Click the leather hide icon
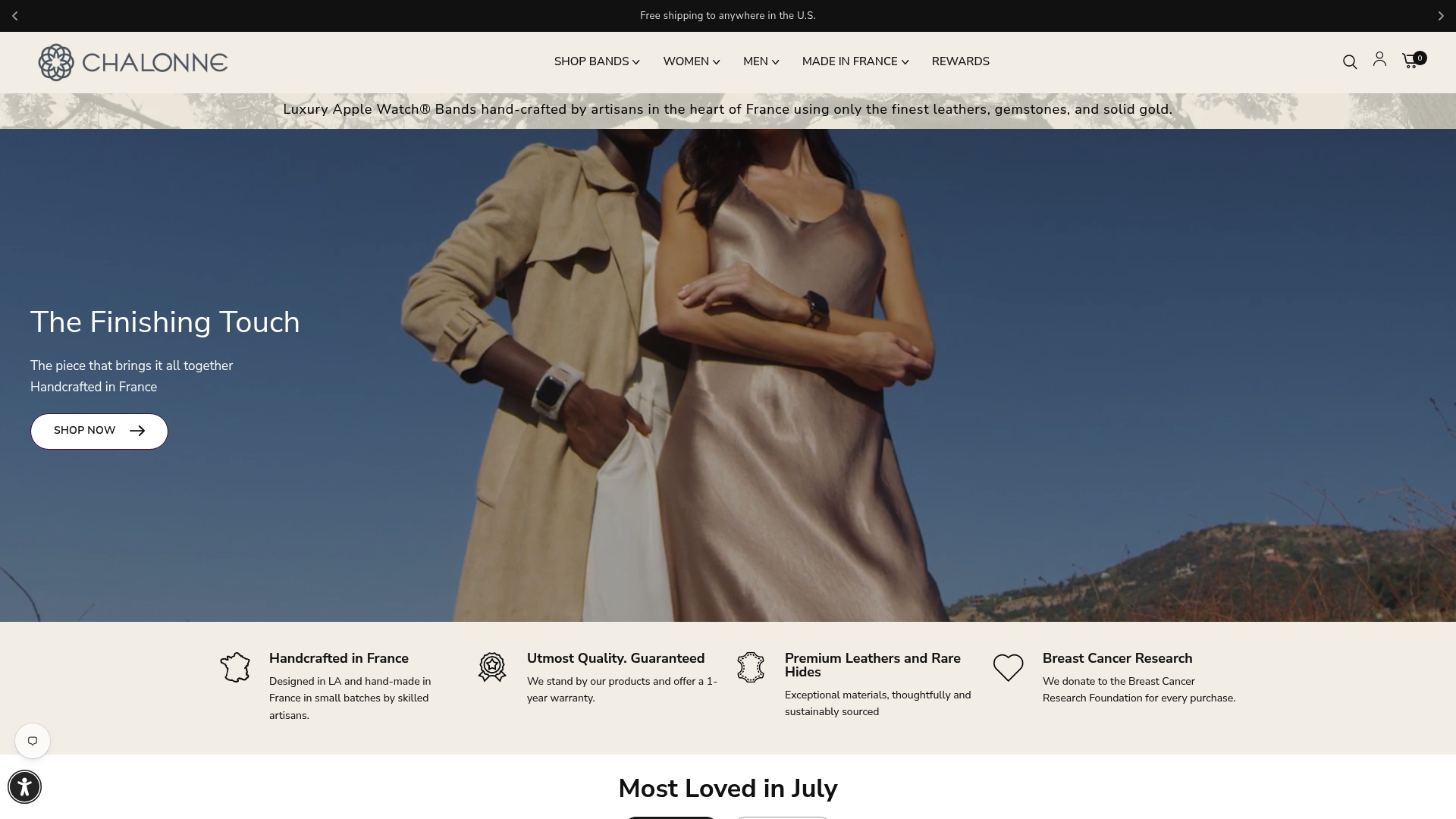The height and width of the screenshot is (819, 1456). pos(751,667)
